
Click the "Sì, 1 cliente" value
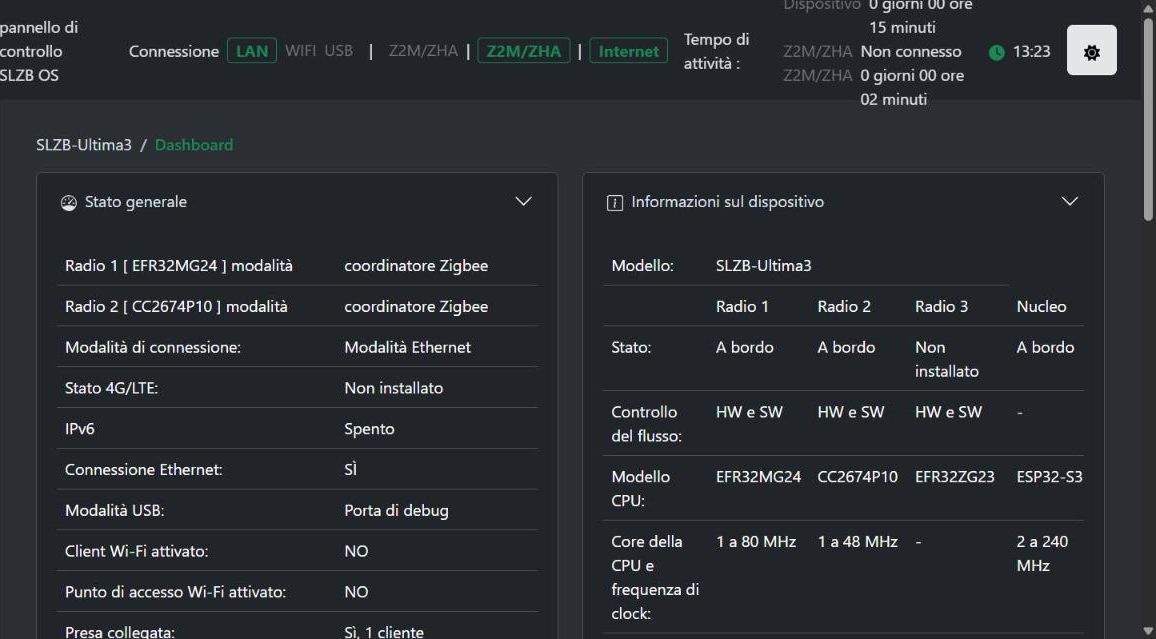pyautogui.click(x=384, y=632)
